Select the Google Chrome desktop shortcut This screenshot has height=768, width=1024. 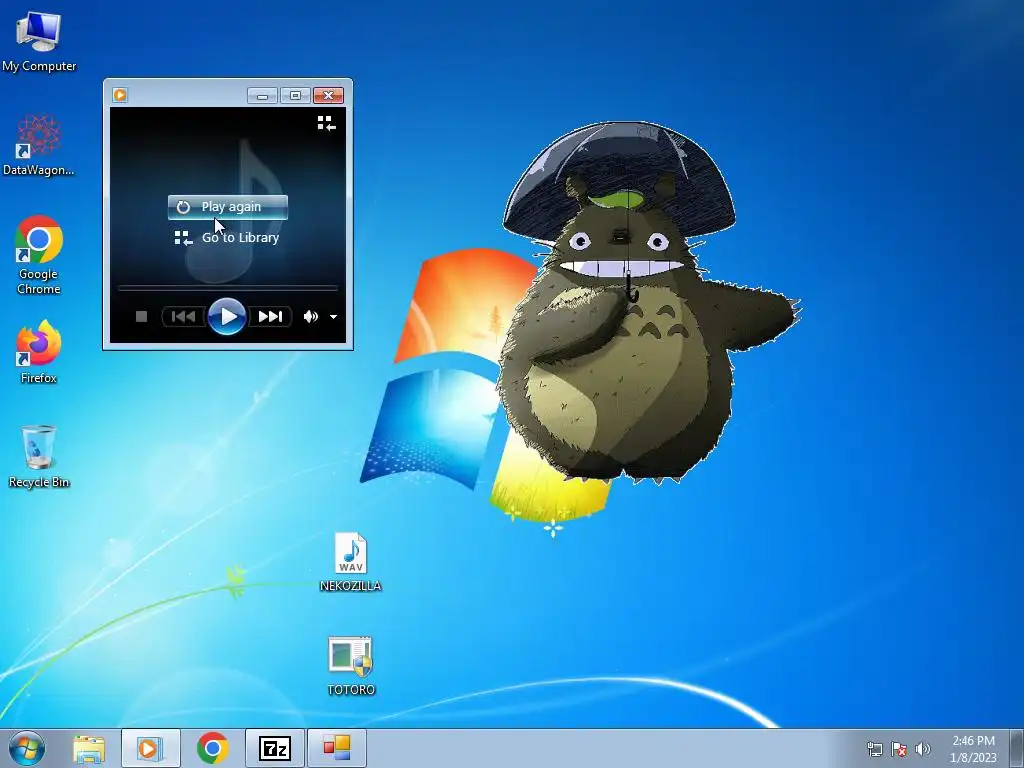coord(39,255)
